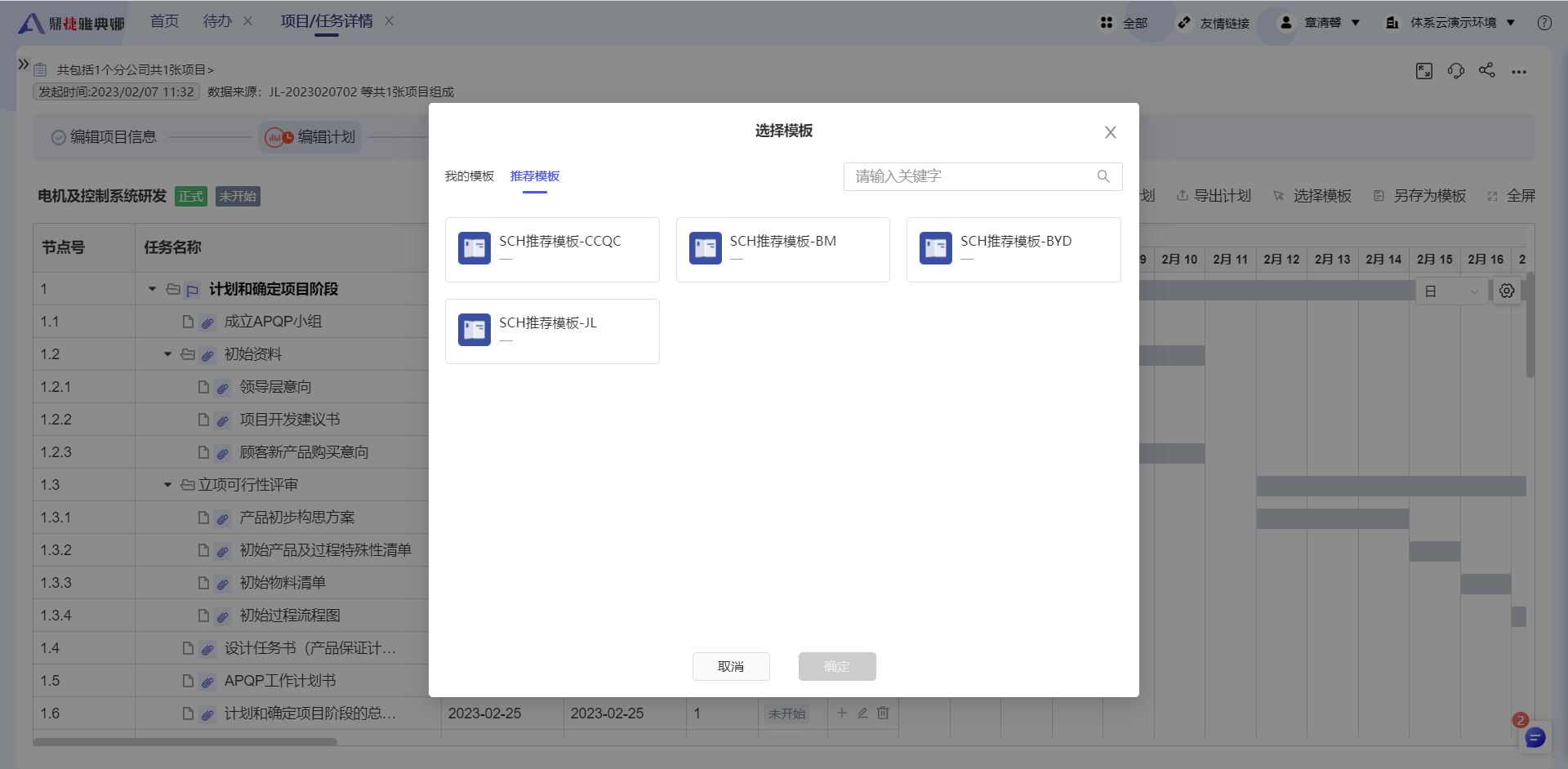
Task: Click the share icon
Action: (1487, 71)
